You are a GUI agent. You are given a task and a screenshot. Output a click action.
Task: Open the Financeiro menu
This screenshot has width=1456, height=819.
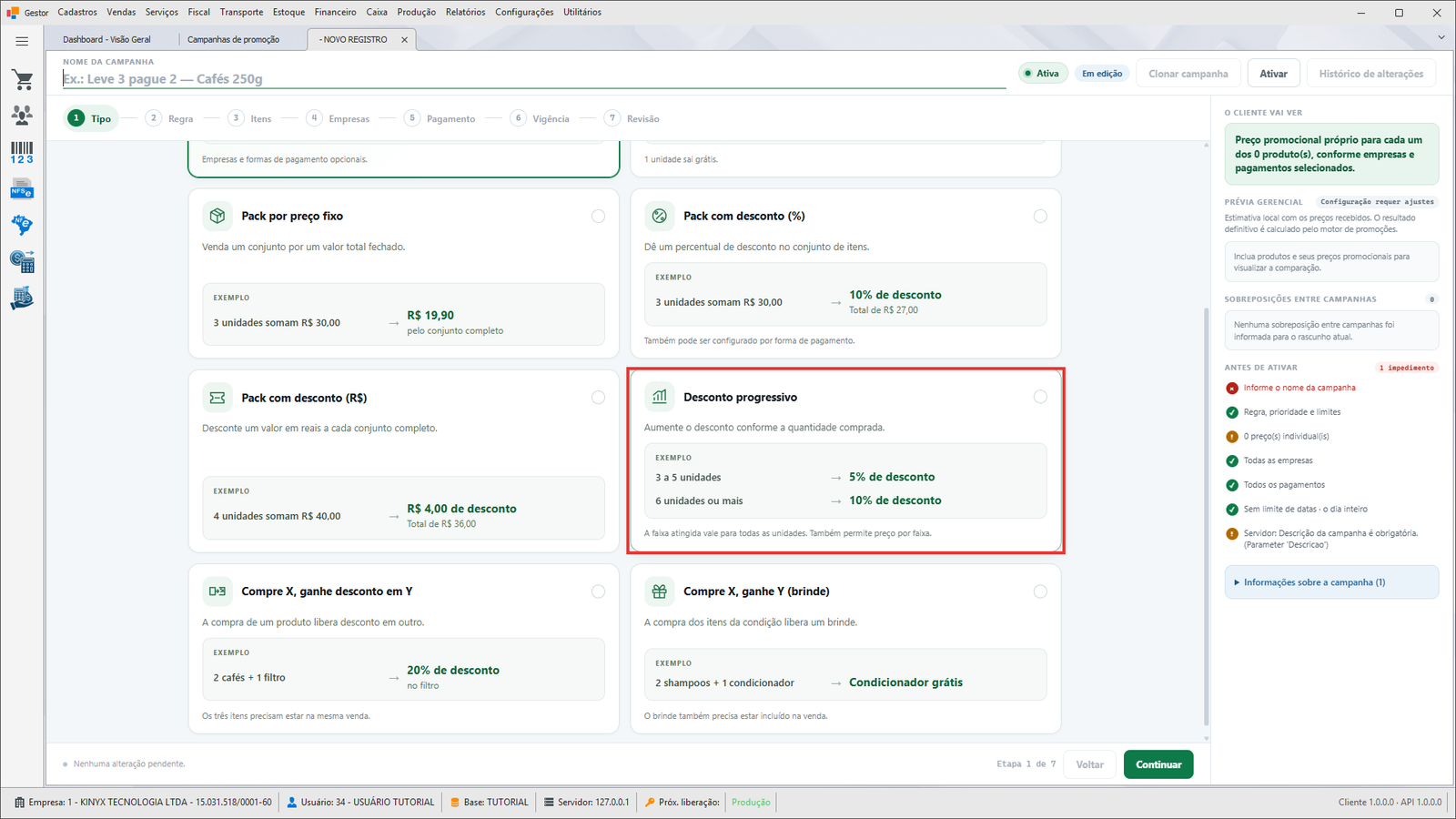336,12
